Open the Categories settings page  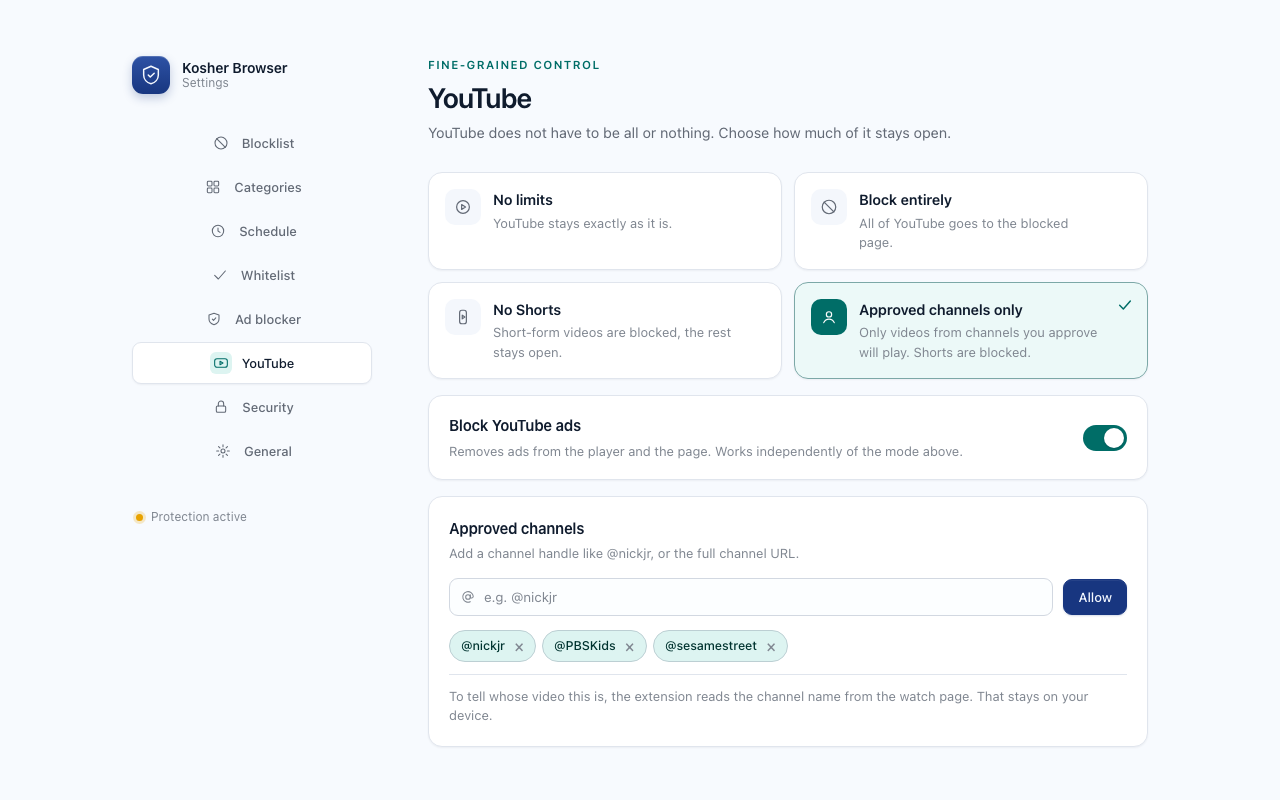[252, 187]
